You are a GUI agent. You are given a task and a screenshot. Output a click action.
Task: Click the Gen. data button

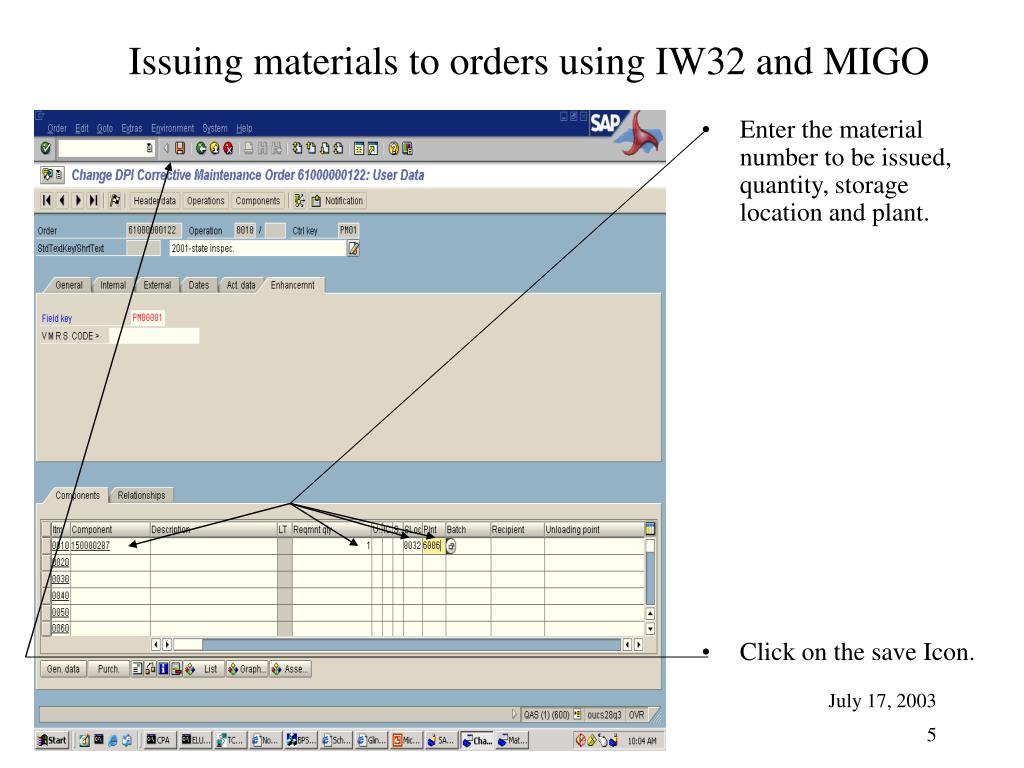[x=63, y=669]
